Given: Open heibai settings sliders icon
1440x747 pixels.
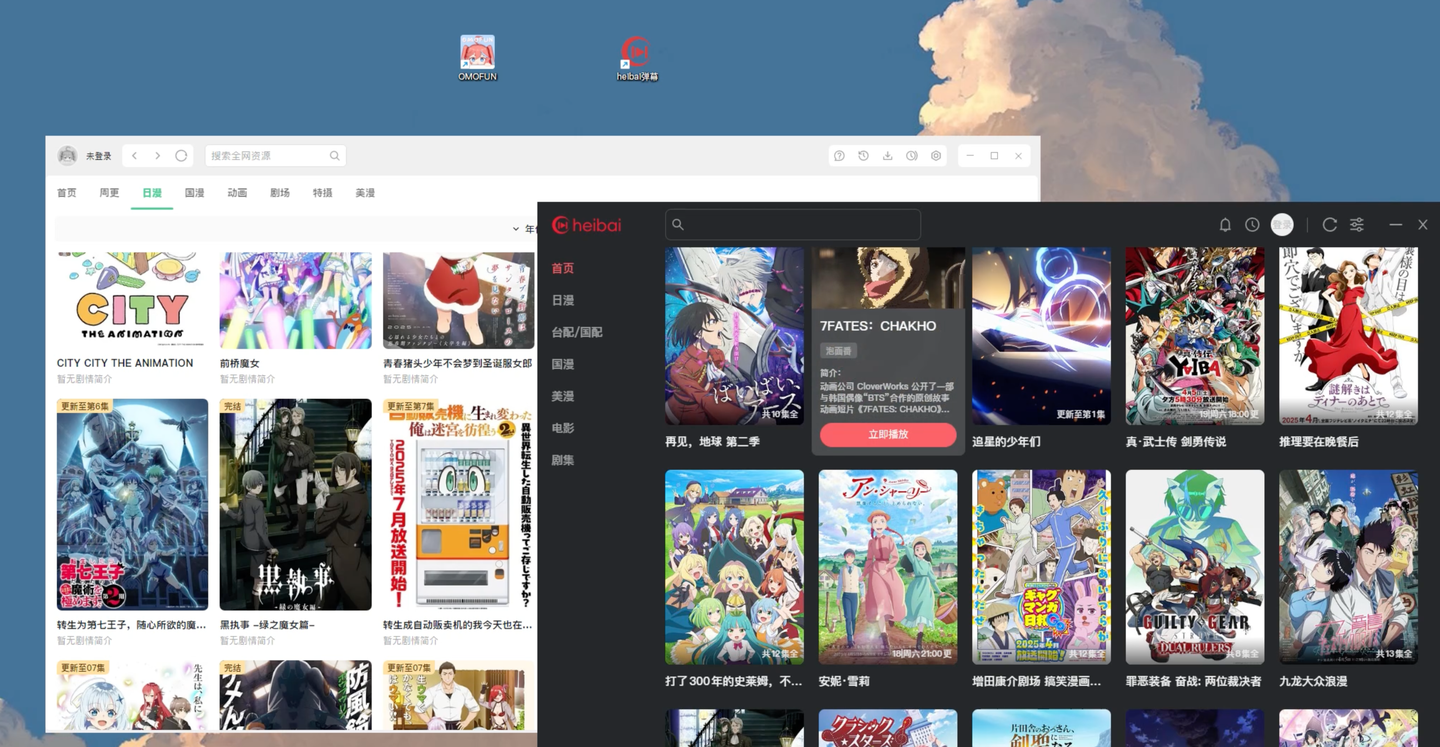Looking at the screenshot, I should click(1357, 225).
